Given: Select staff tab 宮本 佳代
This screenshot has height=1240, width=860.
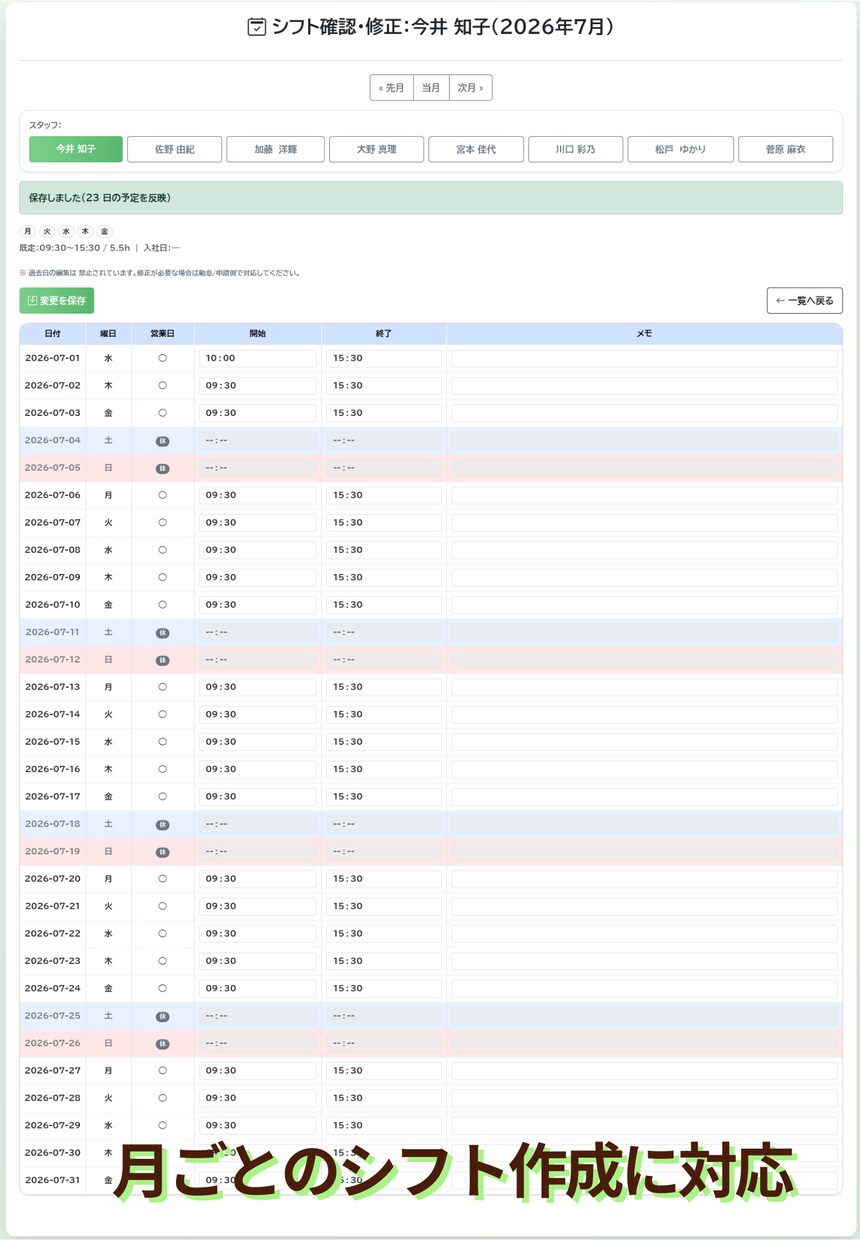Looking at the screenshot, I should 476,149.
